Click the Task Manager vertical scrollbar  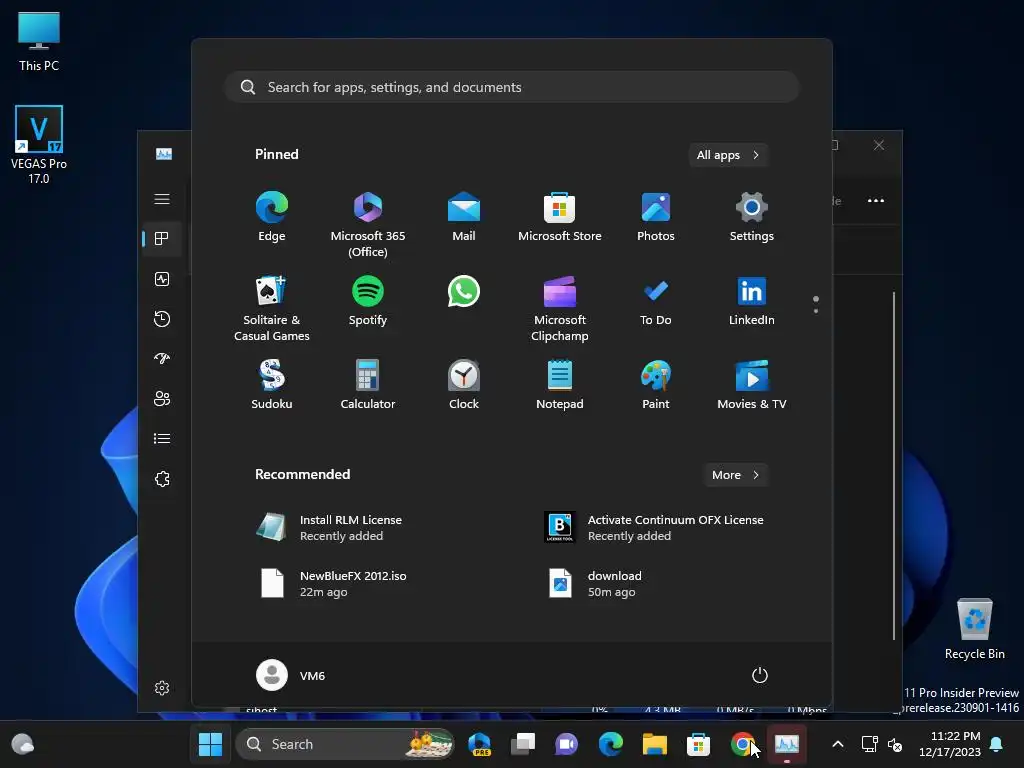point(894,466)
